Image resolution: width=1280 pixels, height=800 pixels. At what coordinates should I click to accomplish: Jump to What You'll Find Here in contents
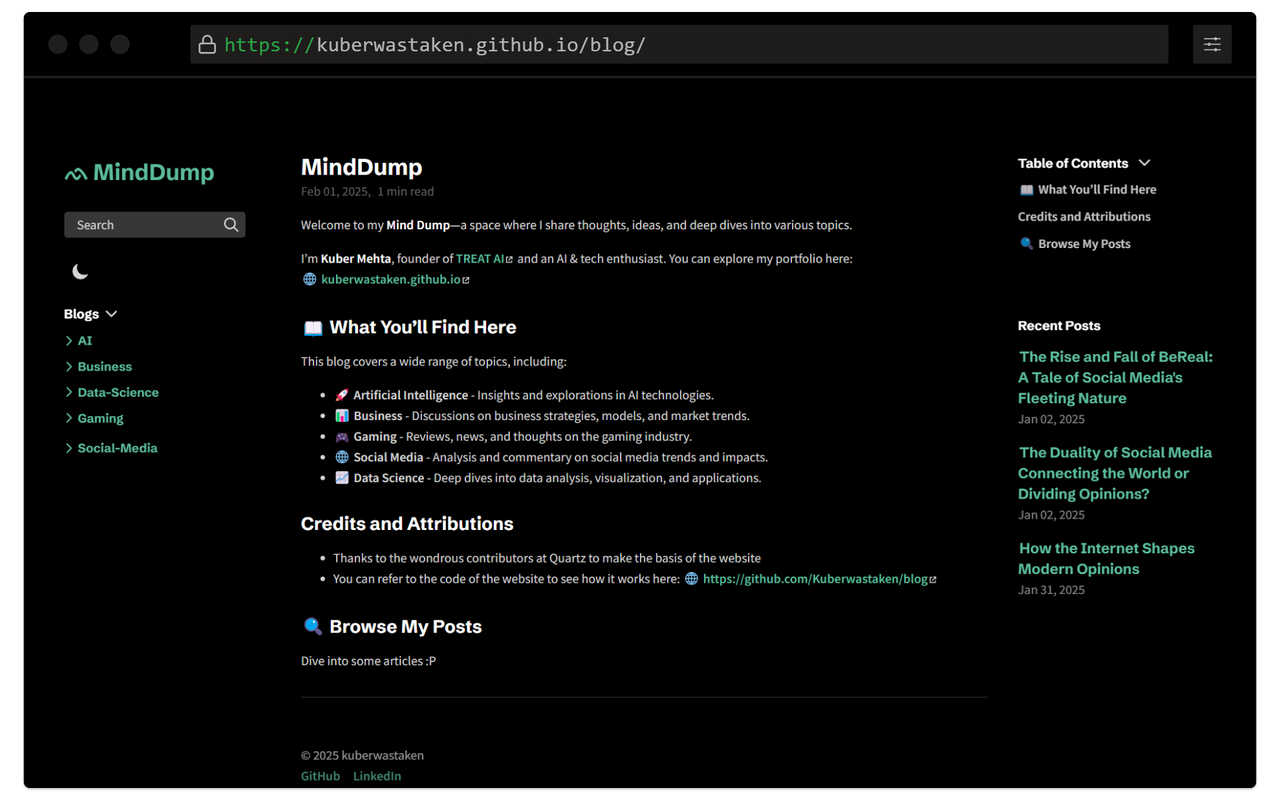[1087, 190]
